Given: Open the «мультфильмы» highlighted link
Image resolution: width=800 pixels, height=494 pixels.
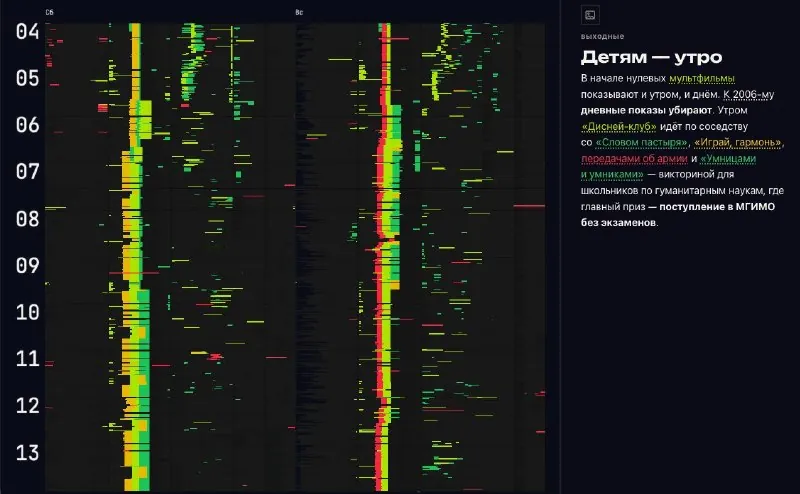Looking at the screenshot, I should pyautogui.click(x=702, y=78).
